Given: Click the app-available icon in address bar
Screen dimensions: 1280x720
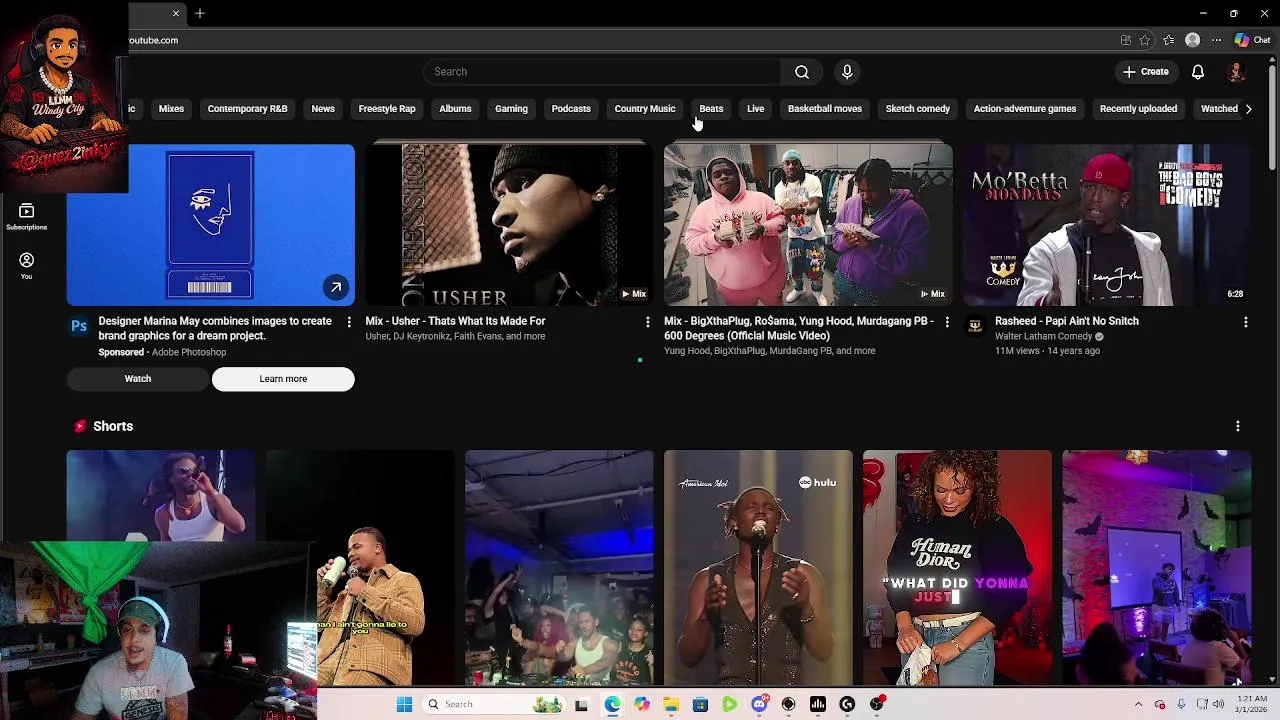Looking at the screenshot, I should click(x=1125, y=40).
